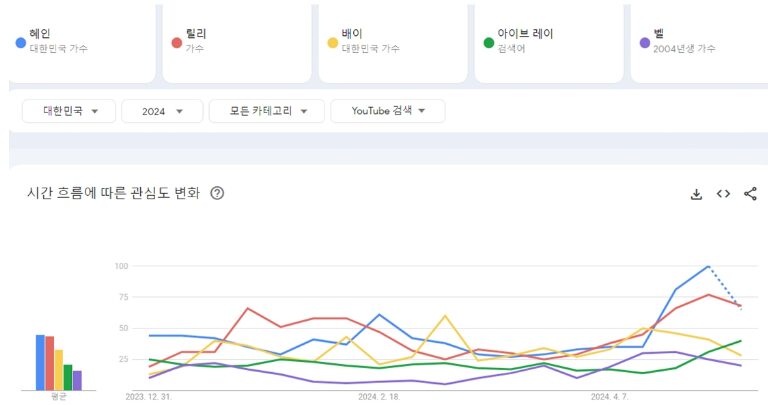The height and width of the screenshot is (405, 768).
Task: Click the share chart icon
Action: coord(750,194)
